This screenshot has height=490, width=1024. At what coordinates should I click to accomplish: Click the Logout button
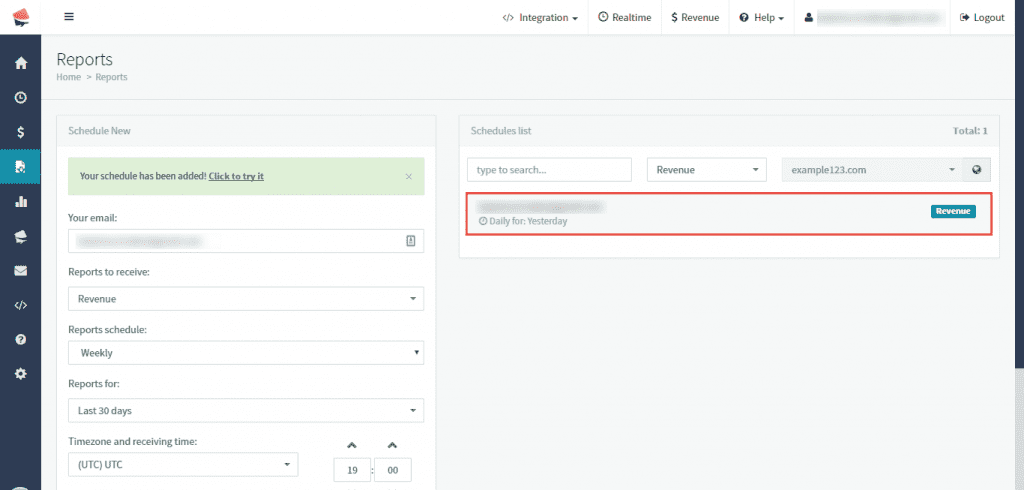981,18
